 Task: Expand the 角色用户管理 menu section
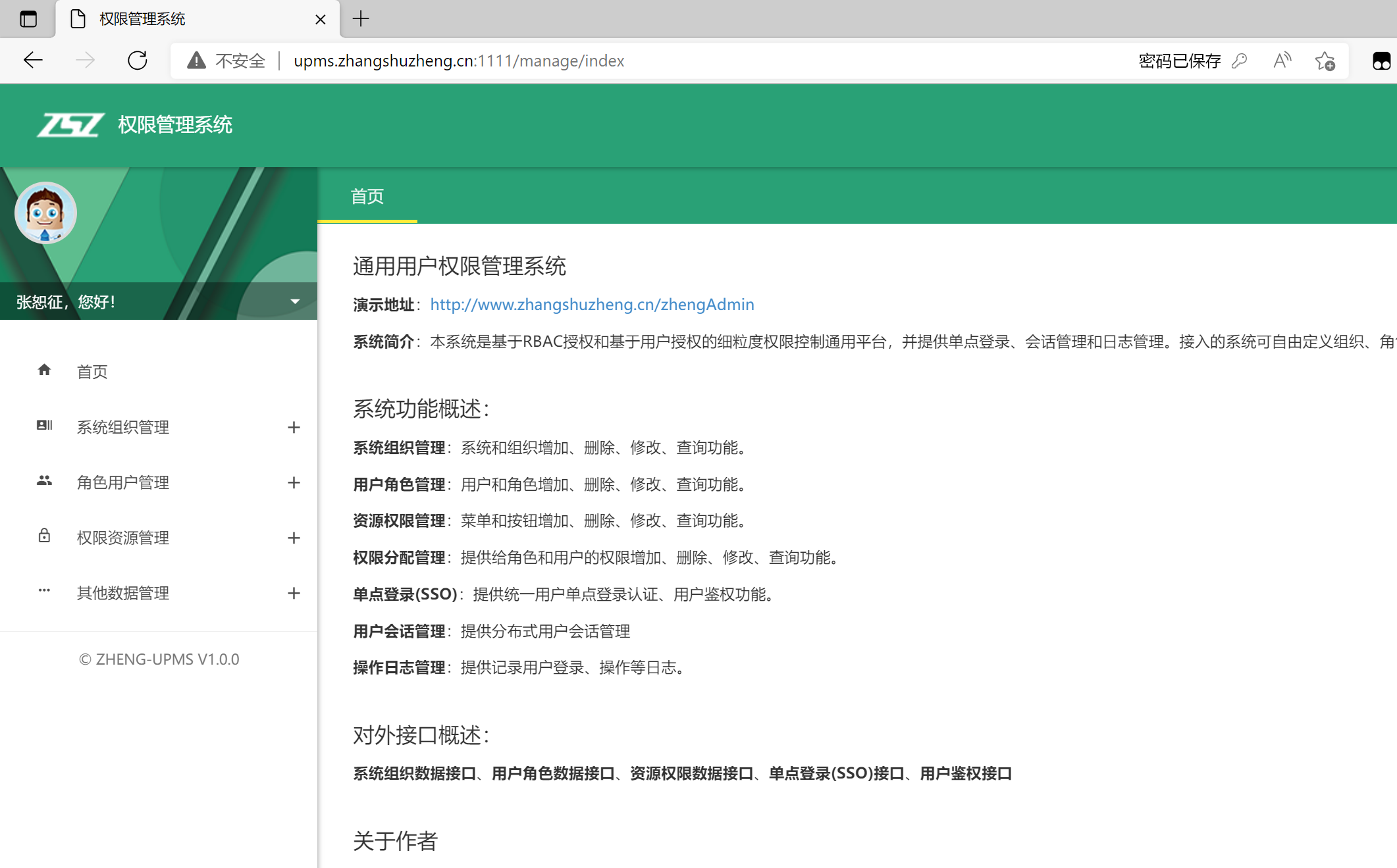[294, 482]
